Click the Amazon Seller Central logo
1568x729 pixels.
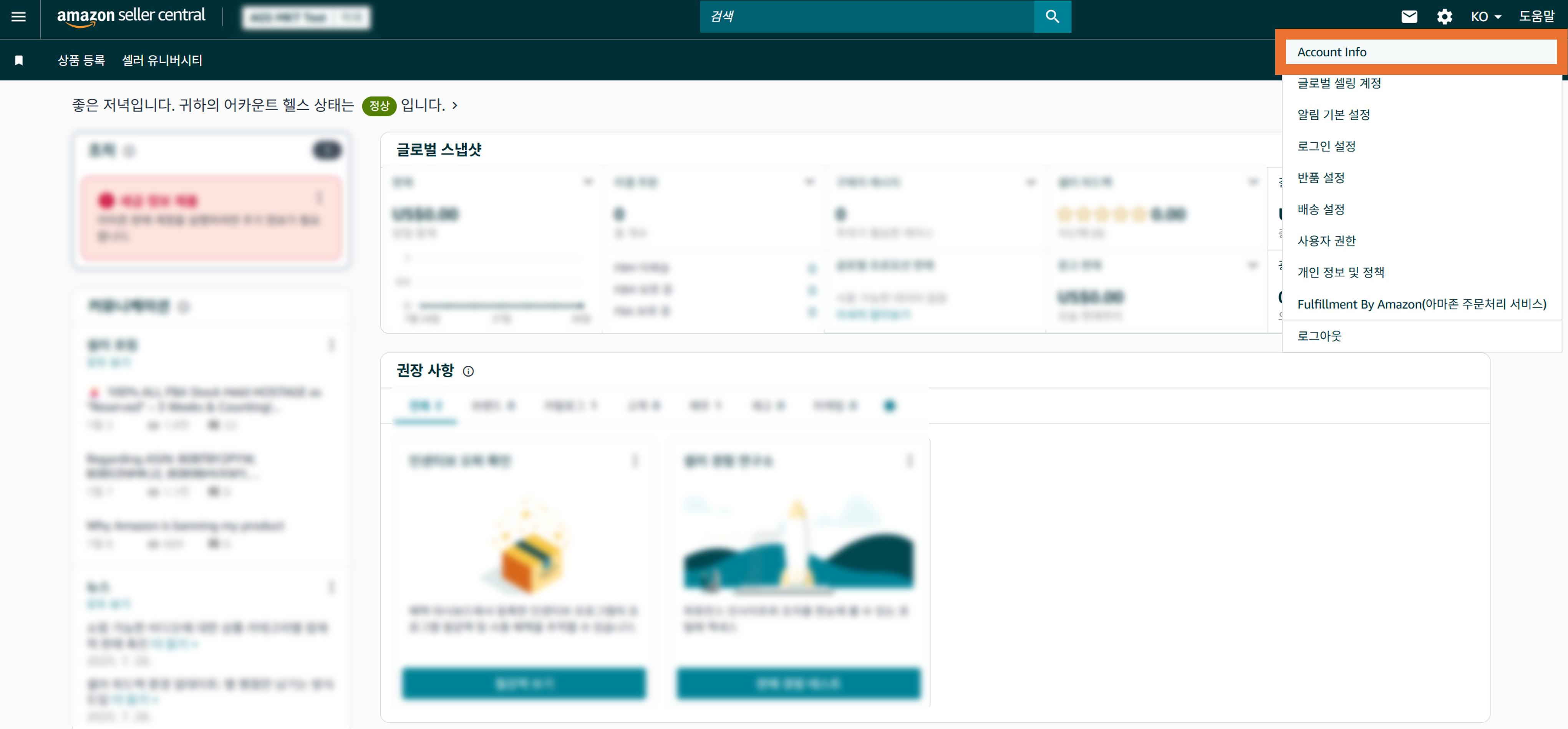[131, 17]
